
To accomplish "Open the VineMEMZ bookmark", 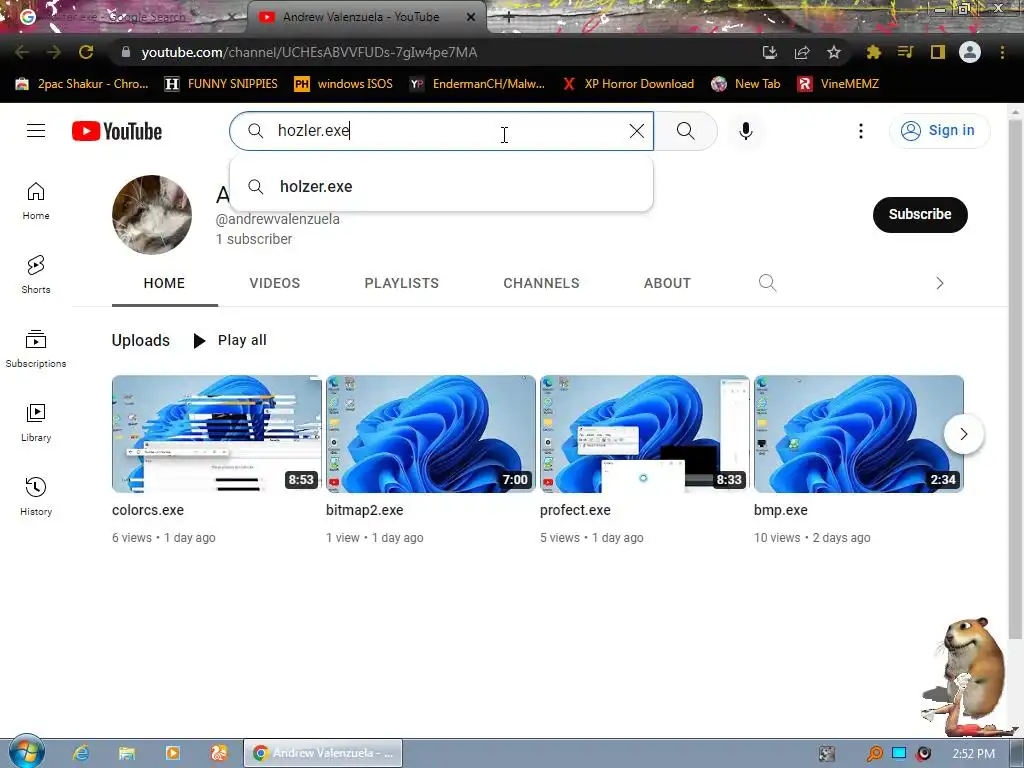I will 839,84.
